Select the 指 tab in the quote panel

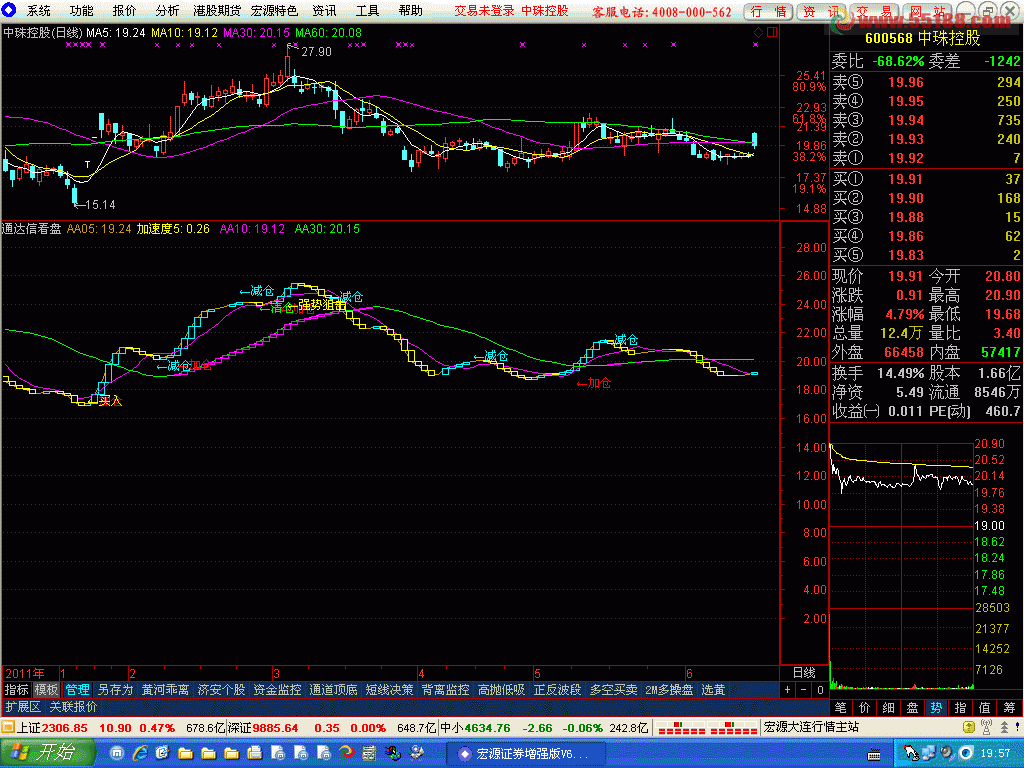tap(961, 707)
